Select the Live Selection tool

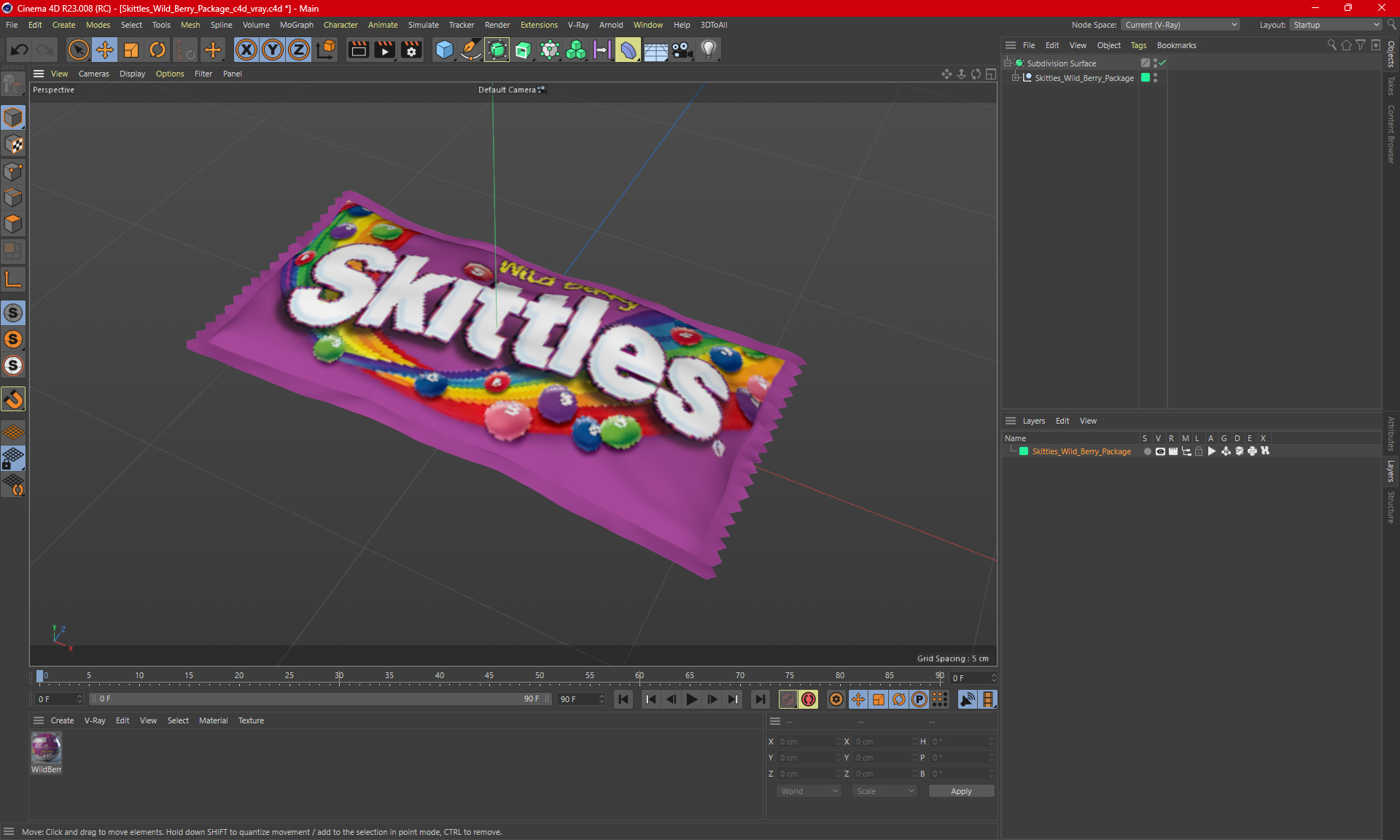click(78, 50)
